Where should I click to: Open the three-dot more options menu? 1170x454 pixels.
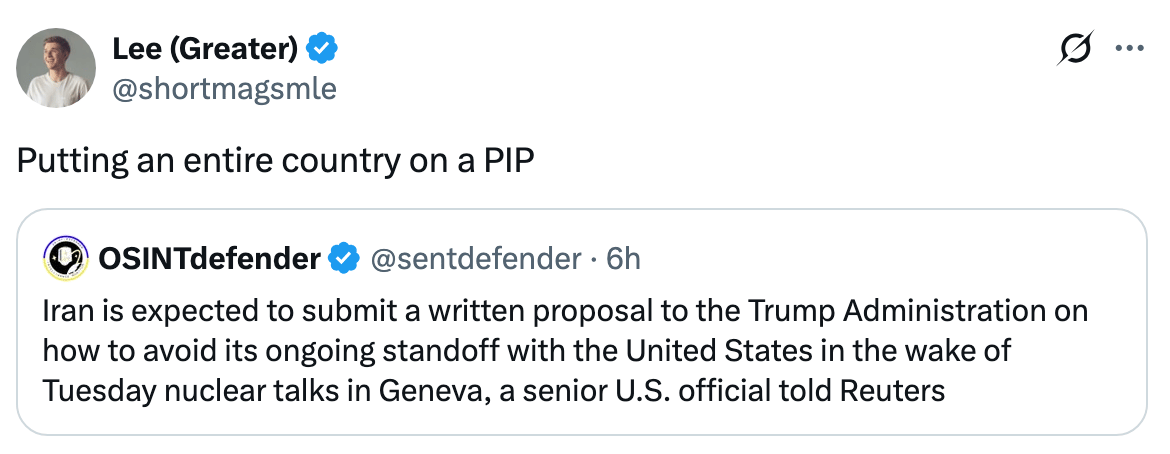click(1128, 49)
